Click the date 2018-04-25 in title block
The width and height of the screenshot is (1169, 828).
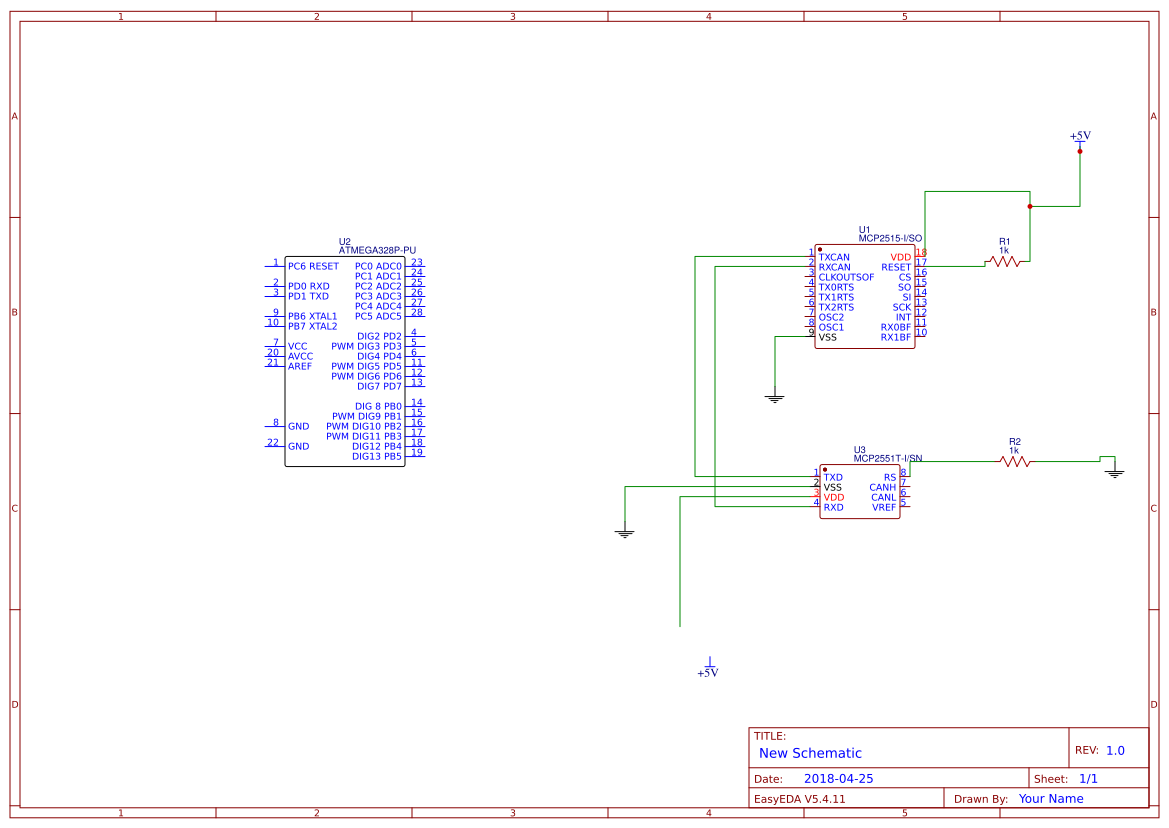[839, 779]
